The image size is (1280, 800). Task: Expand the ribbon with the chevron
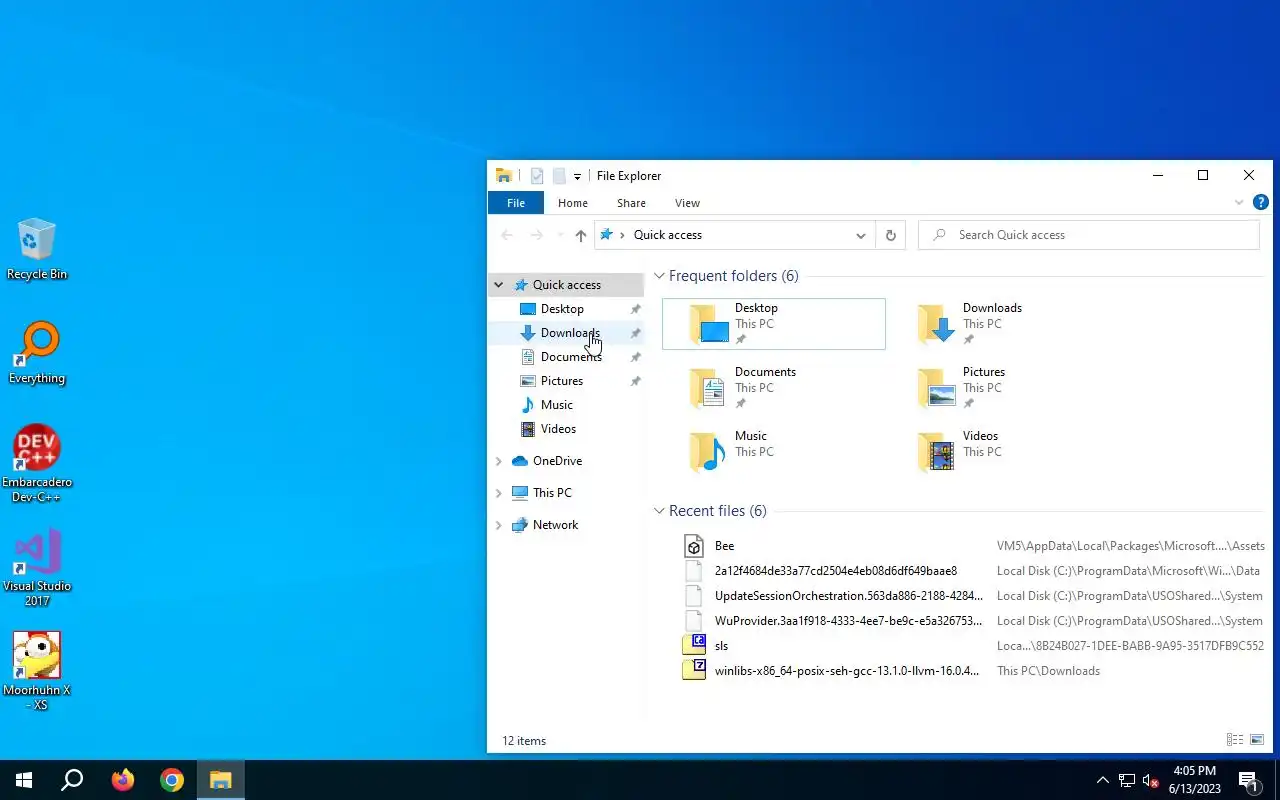coord(1239,203)
